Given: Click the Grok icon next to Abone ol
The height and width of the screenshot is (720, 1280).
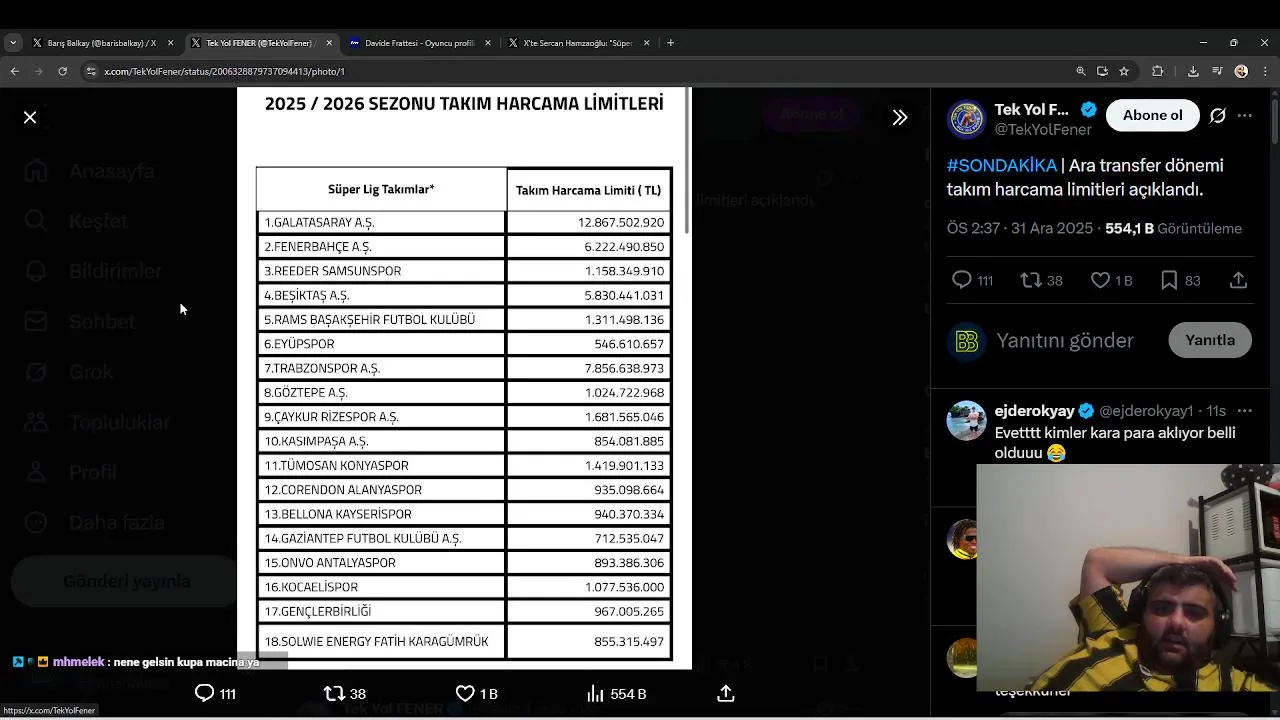Looking at the screenshot, I should 1217,115.
